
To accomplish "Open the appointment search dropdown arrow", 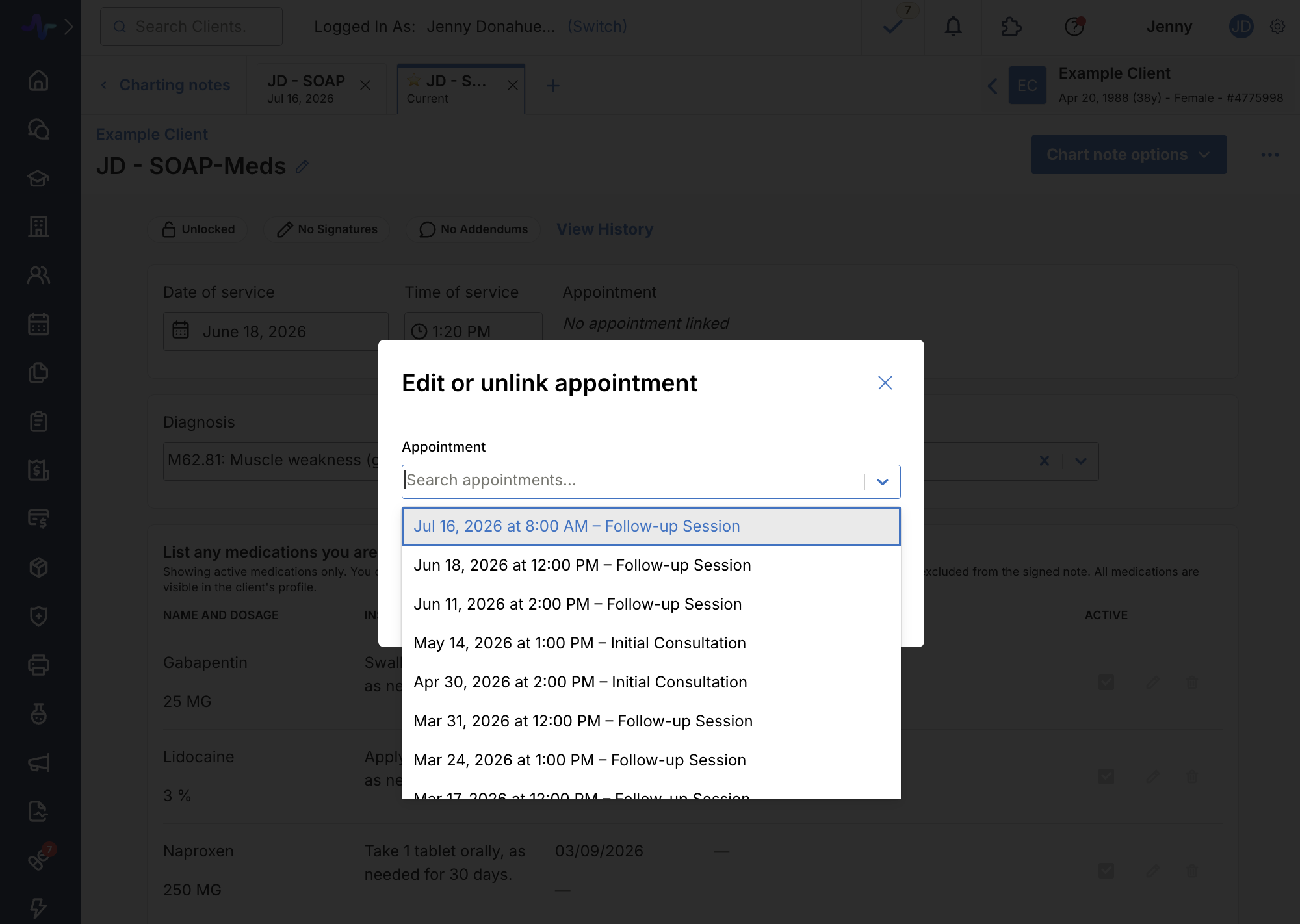I will pyautogui.click(x=883, y=481).
